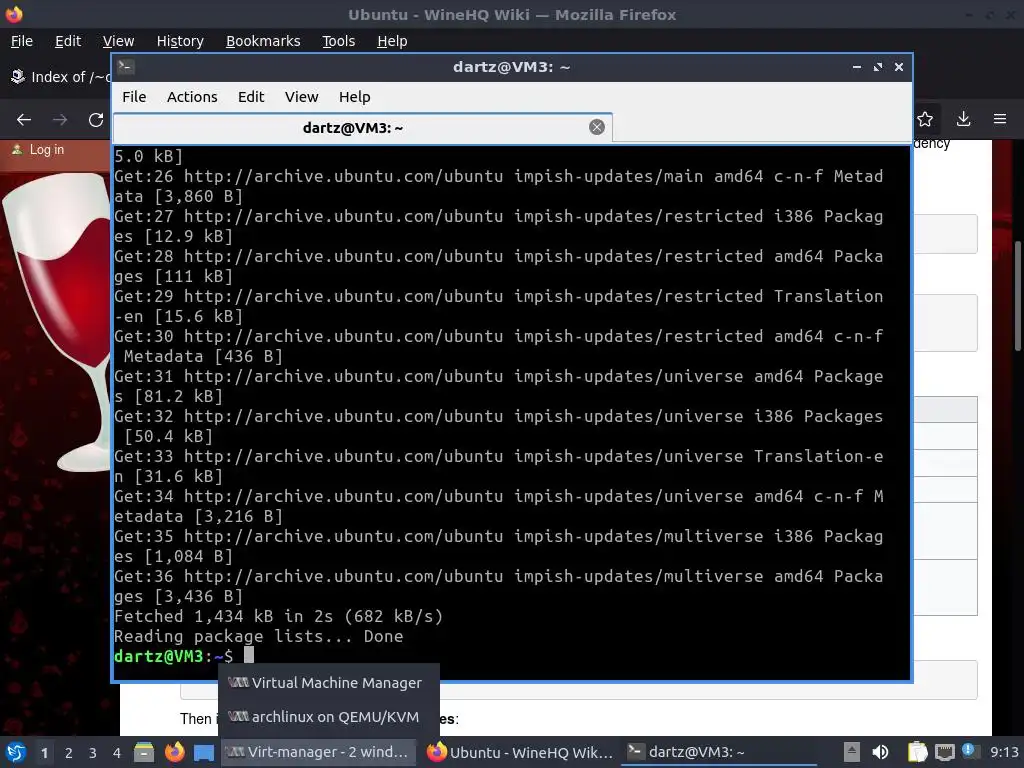Open the terminal's Edit menu

[x=251, y=97]
